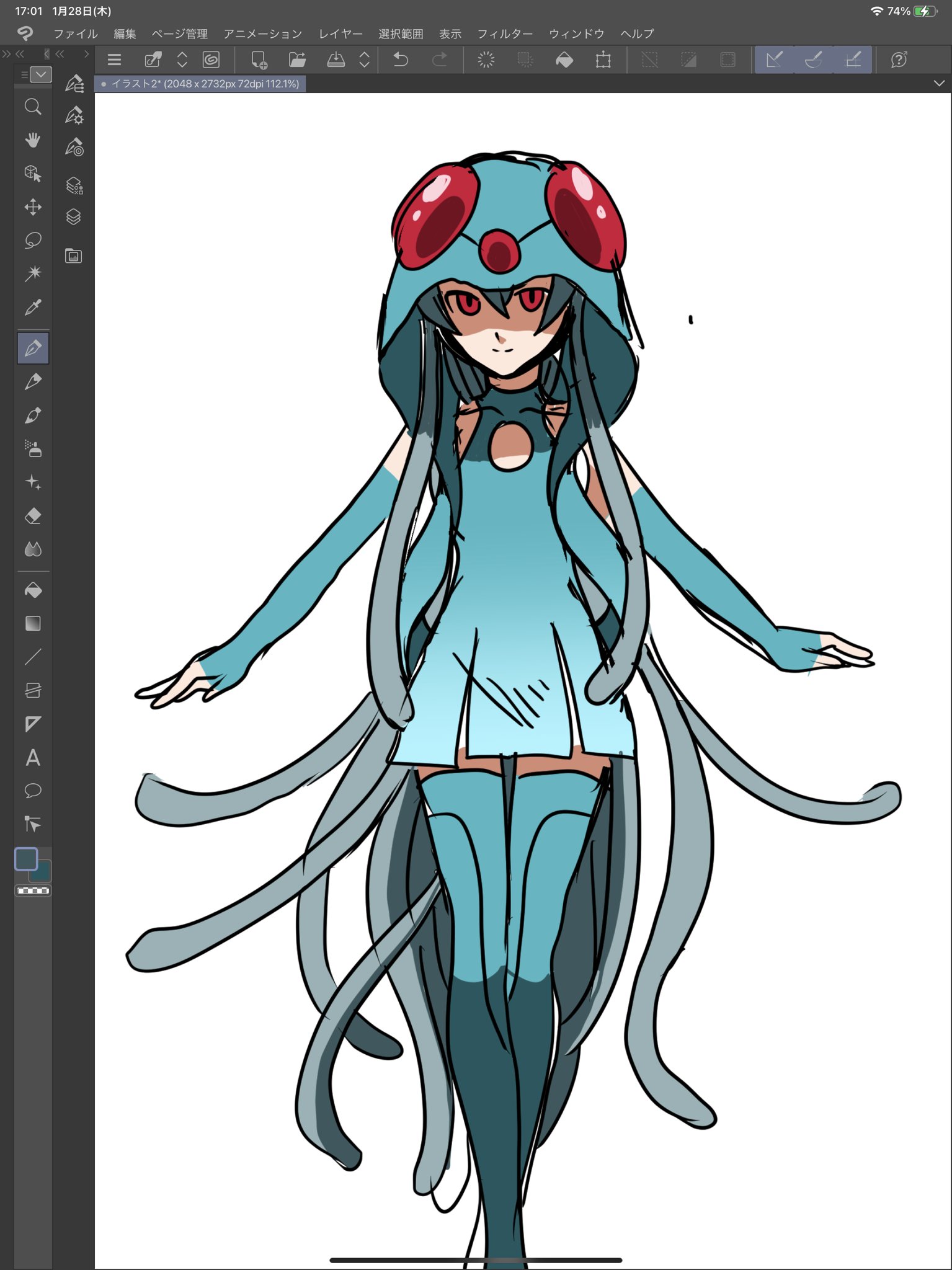Open the up-down switcher next to the Save icon
The image size is (952, 1270).
pyautogui.click(x=365, y=60)
